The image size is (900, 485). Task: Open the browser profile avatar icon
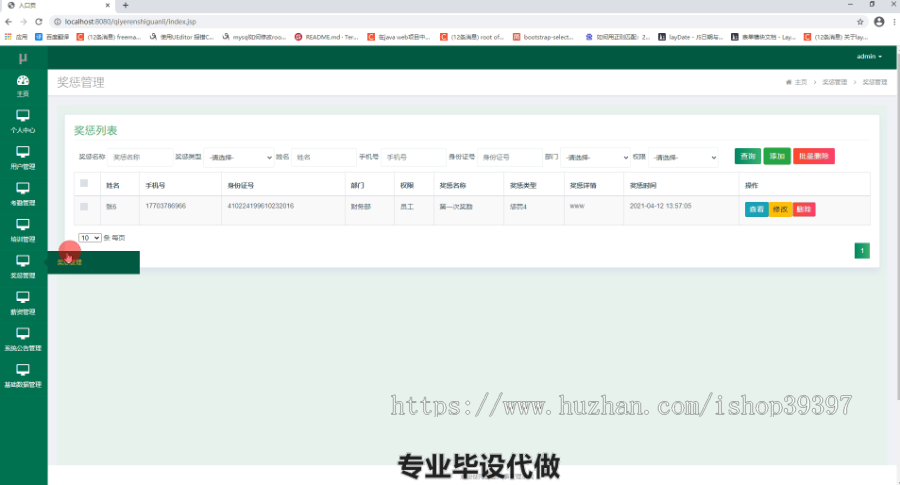click(879, 22)
